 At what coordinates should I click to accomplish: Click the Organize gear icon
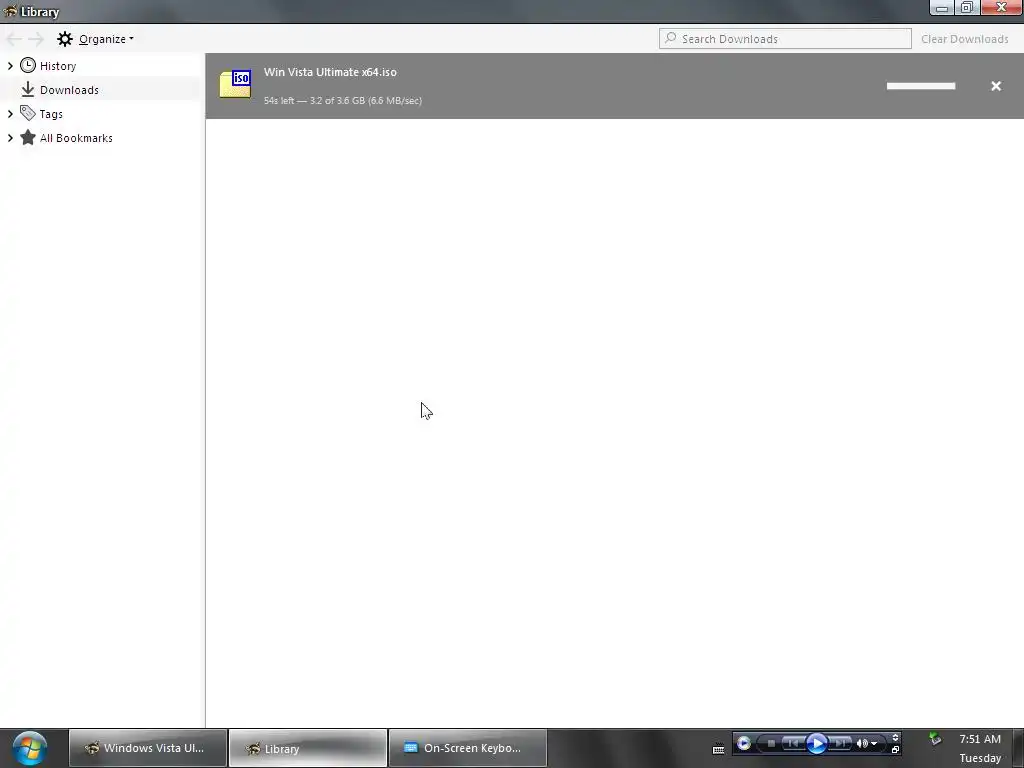65,39
